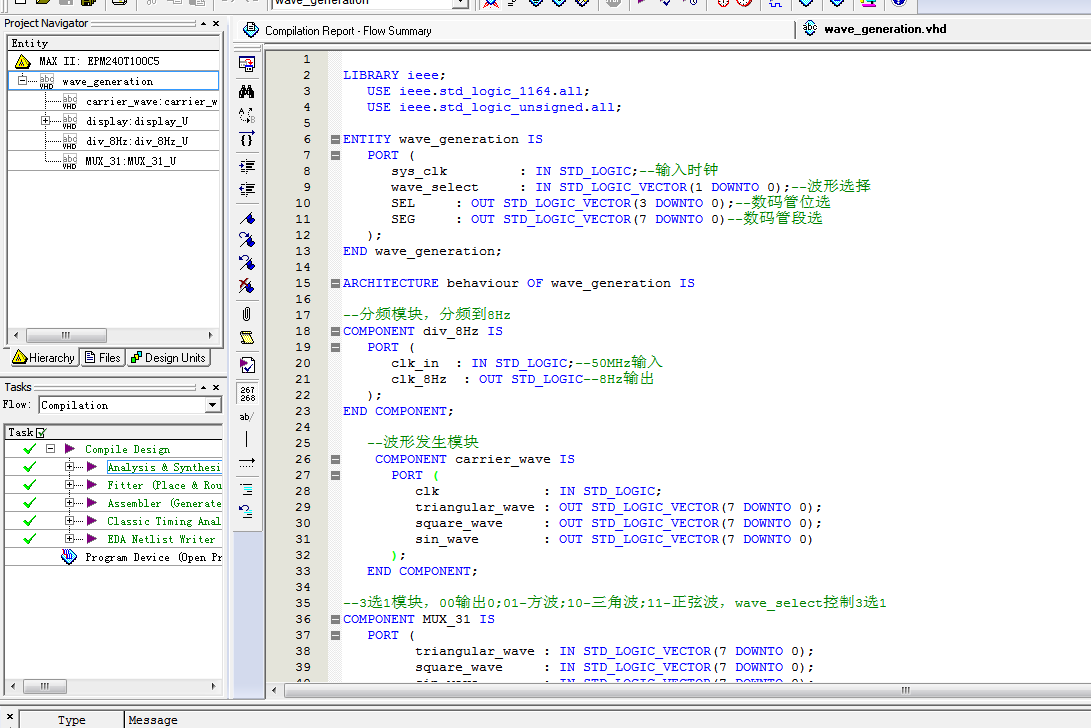Viewport: 1091px width, 728px height.
Task: Click the Clear All Bookmarks red-X icon
Action: (247, 287)
